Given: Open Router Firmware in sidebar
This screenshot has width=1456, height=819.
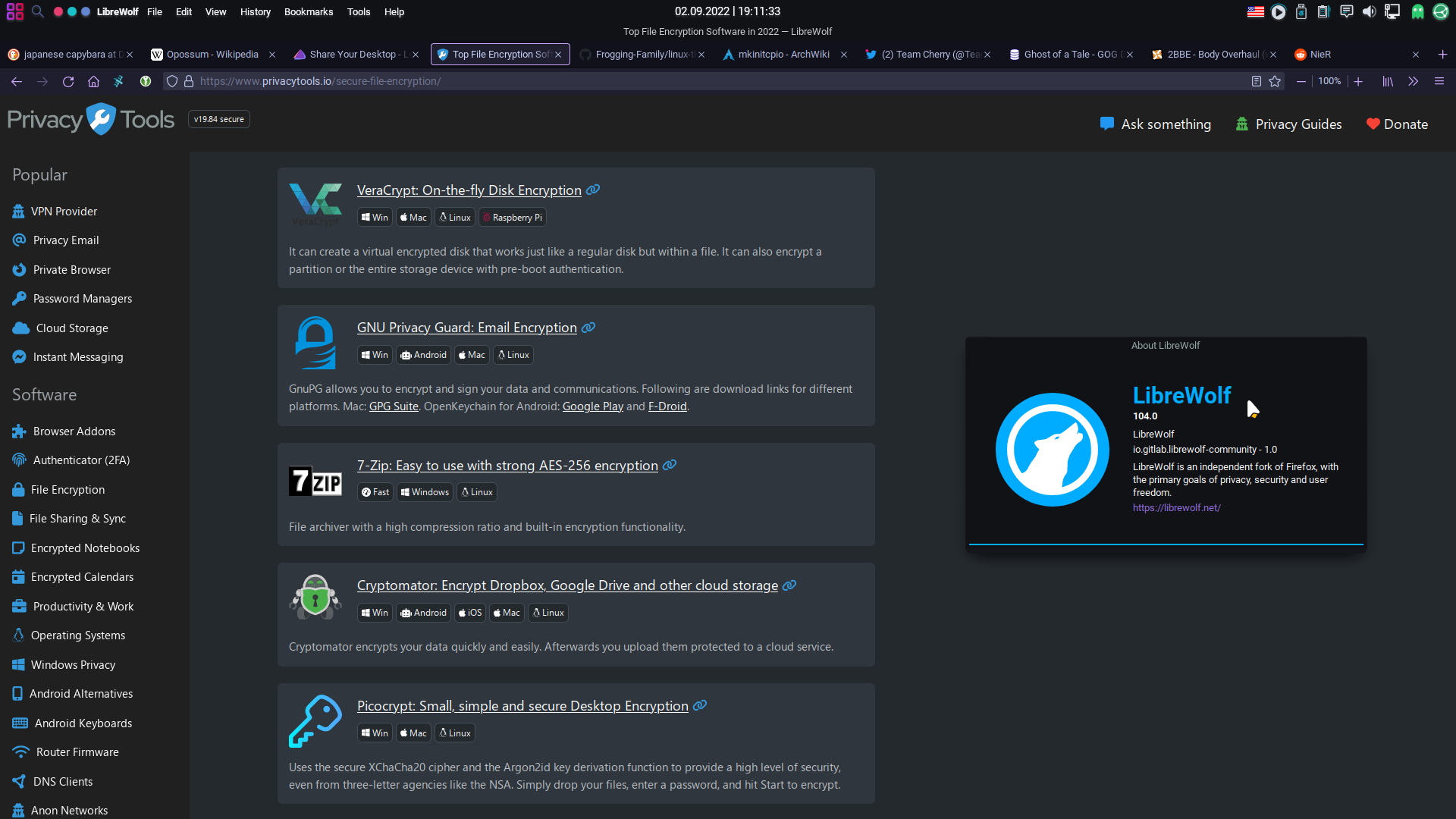Looking at the screenshot, I should [65, 752].
